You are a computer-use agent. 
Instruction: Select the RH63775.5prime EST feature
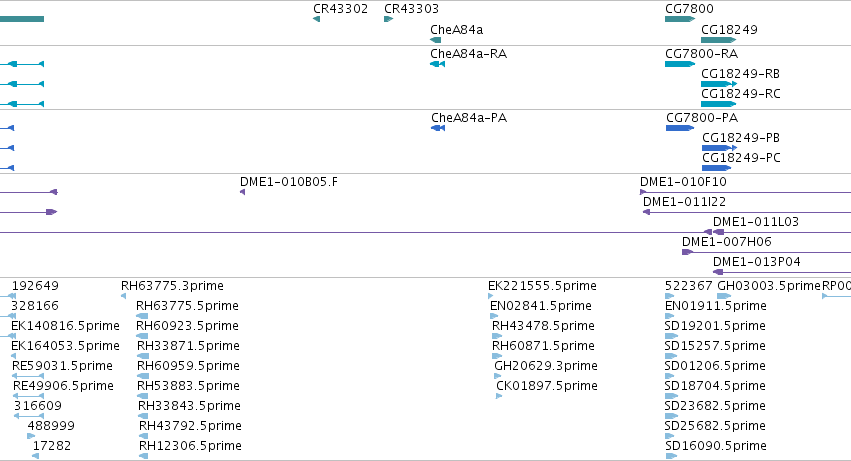[x=142, y=316]
